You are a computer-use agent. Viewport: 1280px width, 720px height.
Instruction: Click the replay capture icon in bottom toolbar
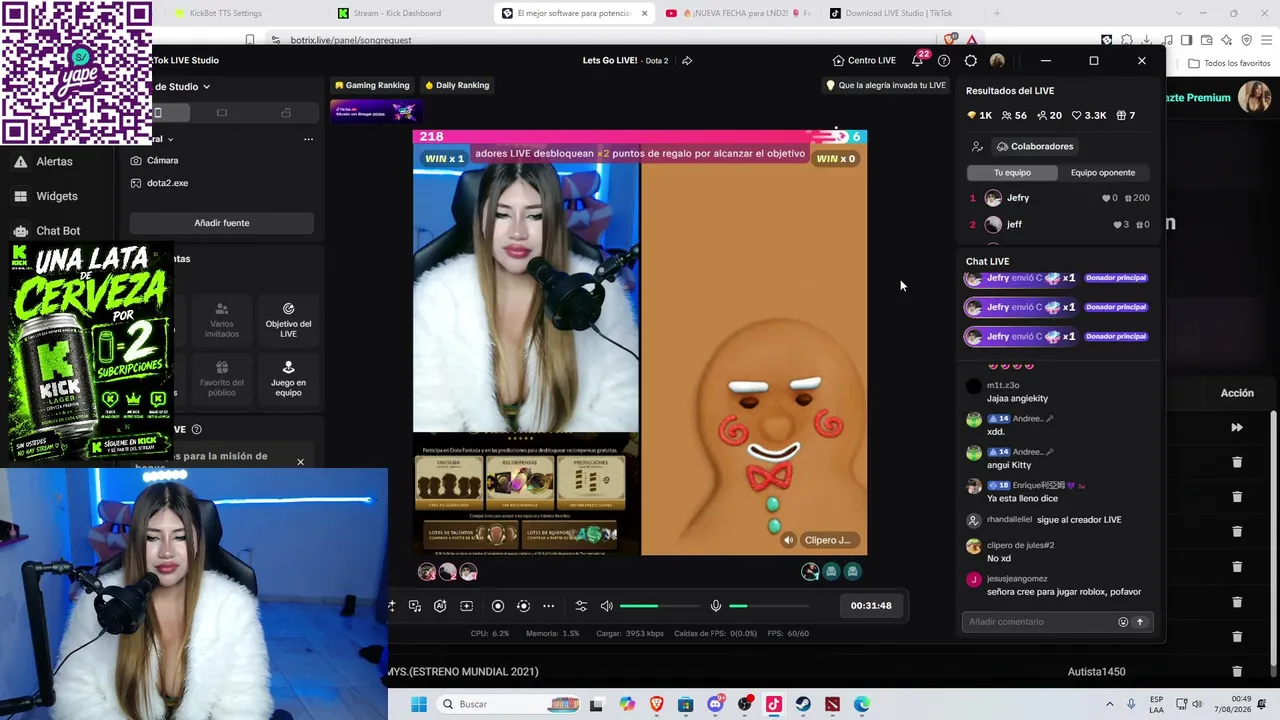tap(523, 606)
